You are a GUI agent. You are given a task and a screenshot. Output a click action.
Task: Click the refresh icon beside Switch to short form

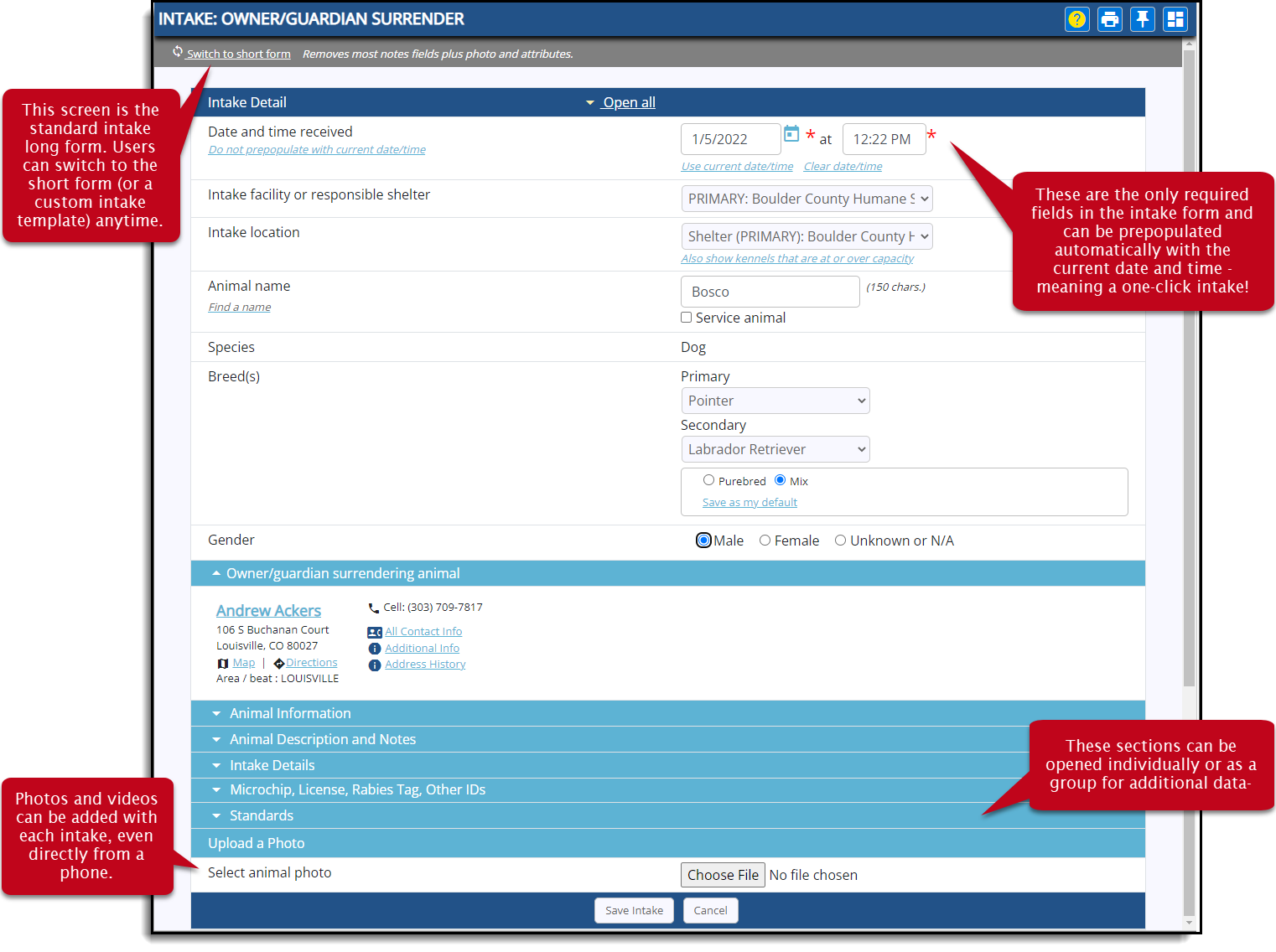coord(178,52)
